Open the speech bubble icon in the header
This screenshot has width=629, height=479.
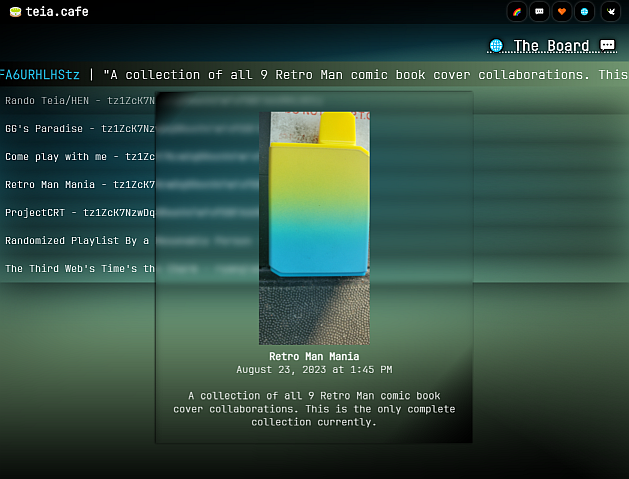click(539, 12)
